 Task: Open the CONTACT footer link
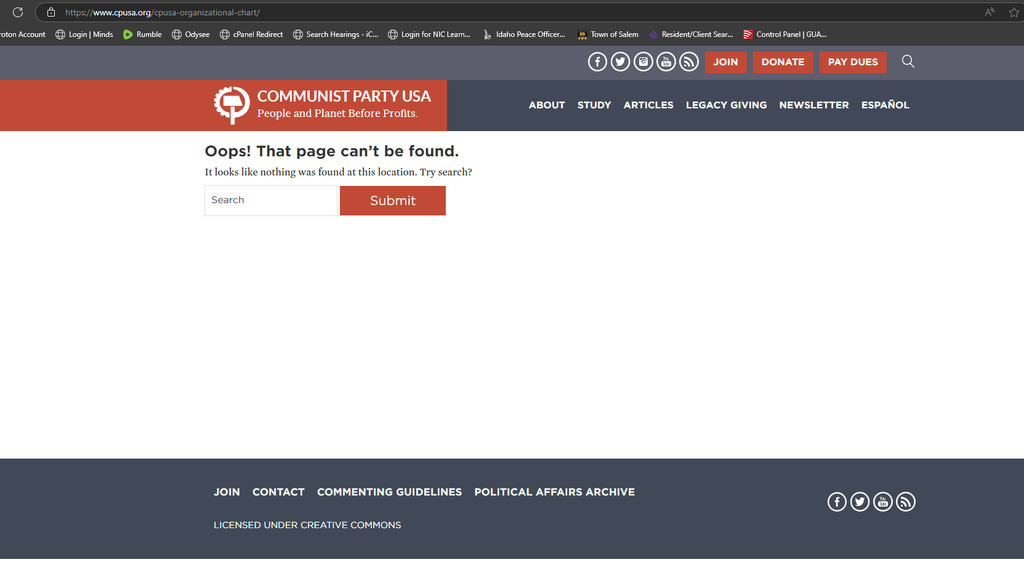(x=278, y=492)
